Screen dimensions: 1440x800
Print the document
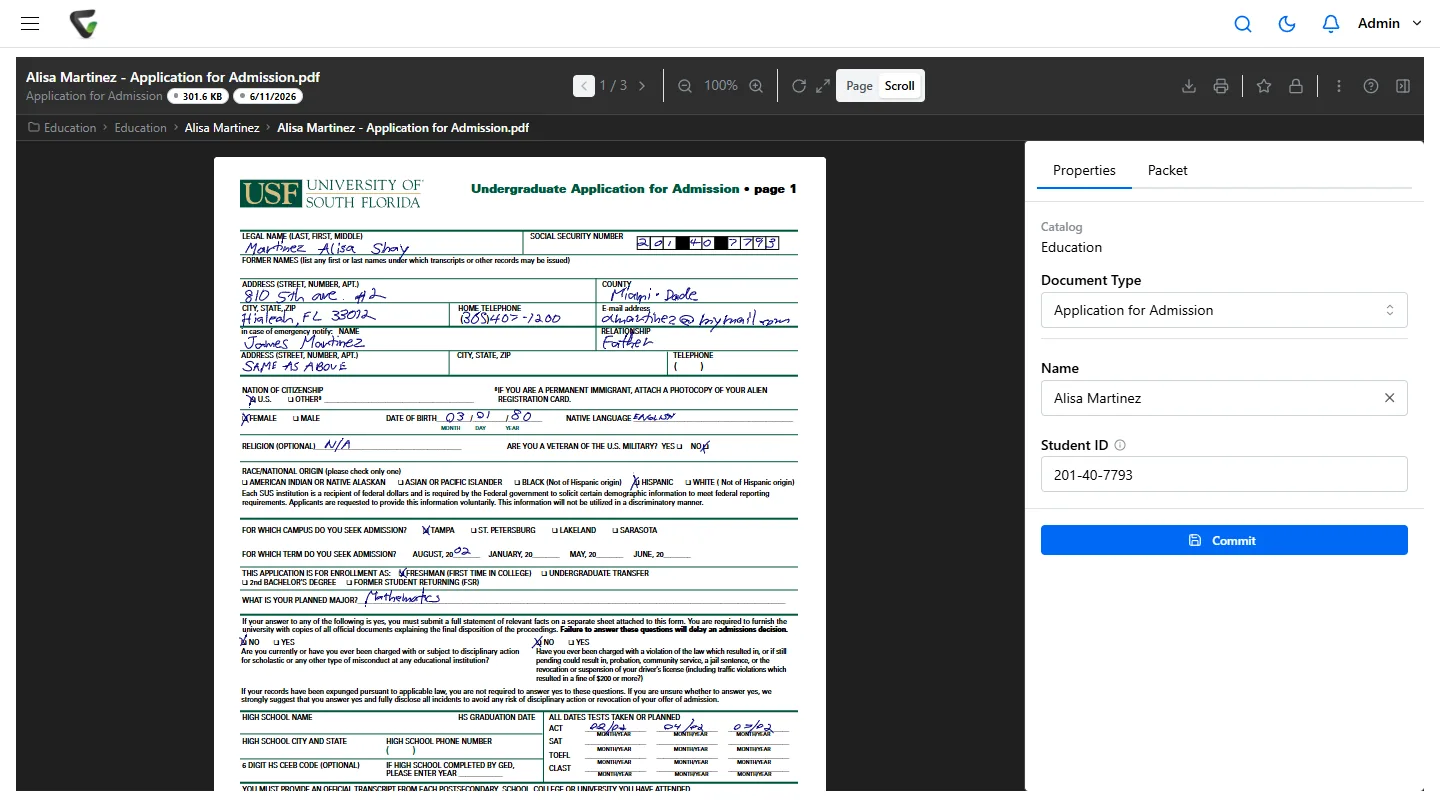click(1221, 86)
